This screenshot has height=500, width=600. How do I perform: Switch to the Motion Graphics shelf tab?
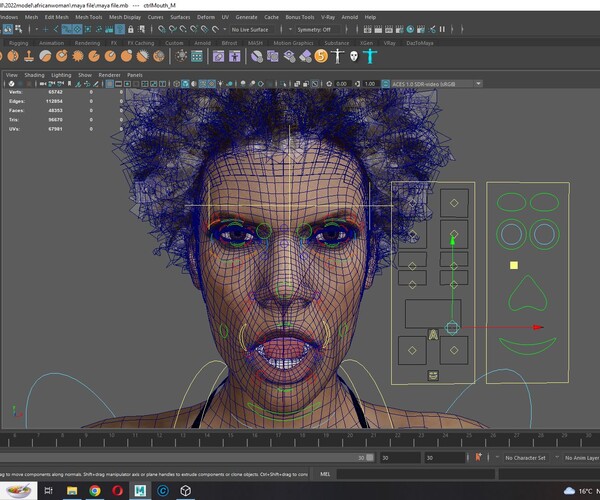(x=293, y=43)
